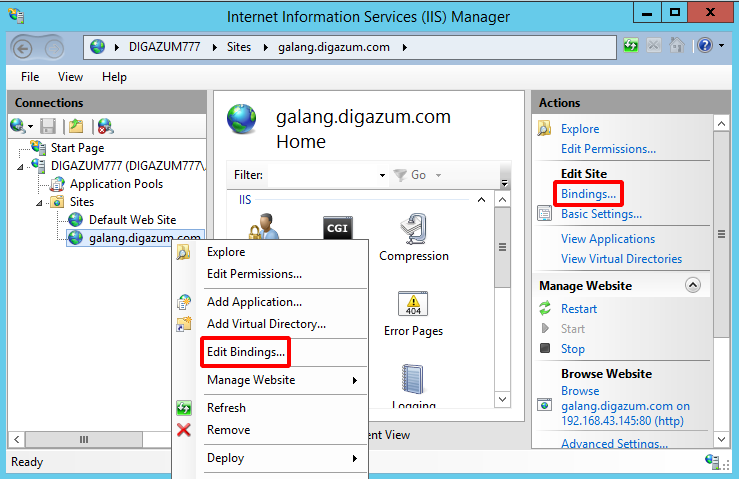Click the Browse website icon under Browse Website

pyautogui.click(x=544, y=405)
